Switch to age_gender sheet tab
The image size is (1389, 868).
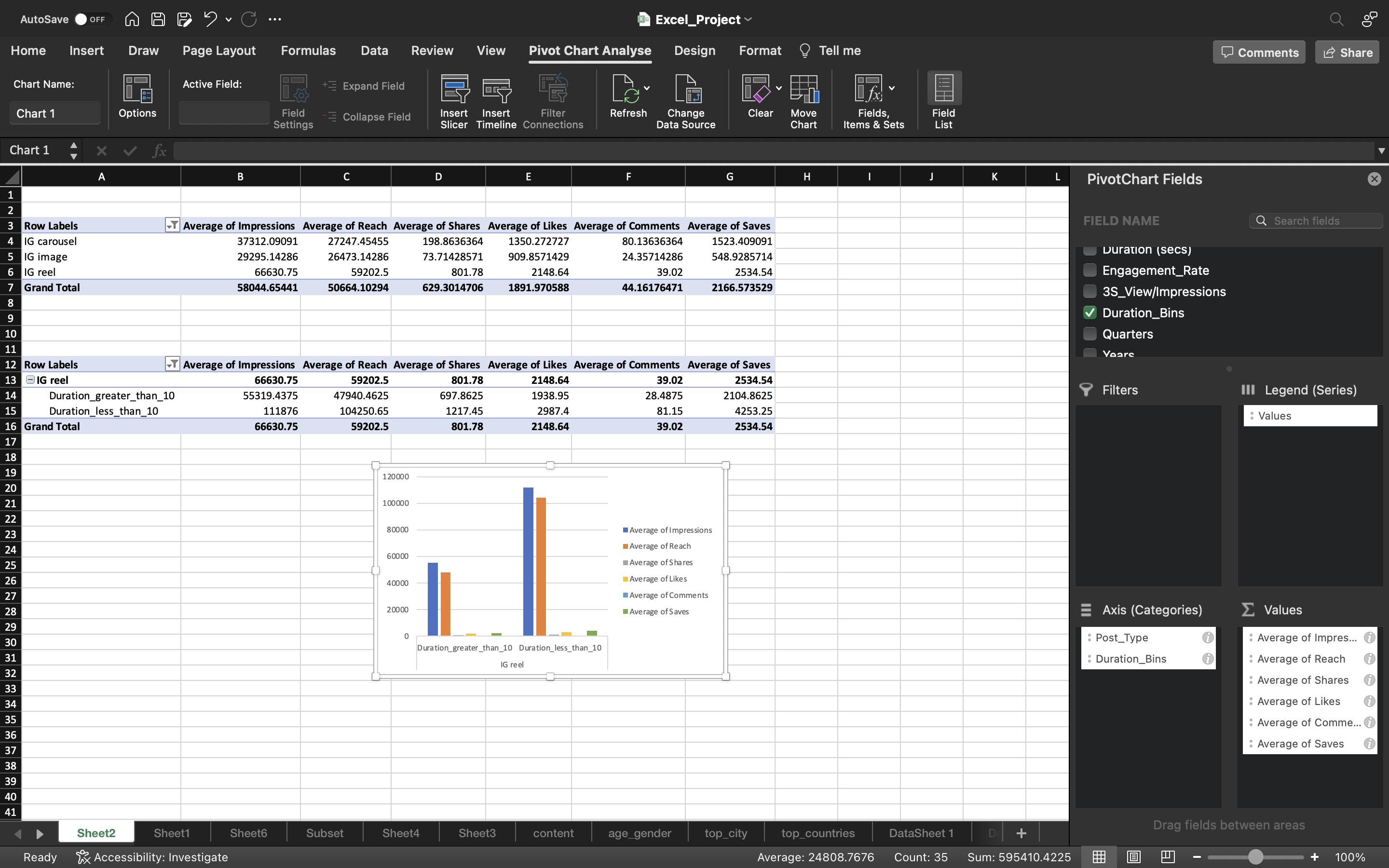point(640,833)
